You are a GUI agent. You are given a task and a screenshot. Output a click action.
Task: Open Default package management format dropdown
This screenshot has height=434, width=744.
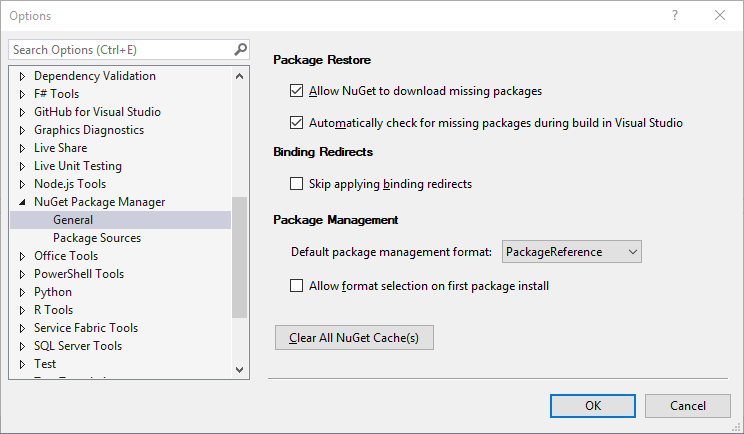572,251
